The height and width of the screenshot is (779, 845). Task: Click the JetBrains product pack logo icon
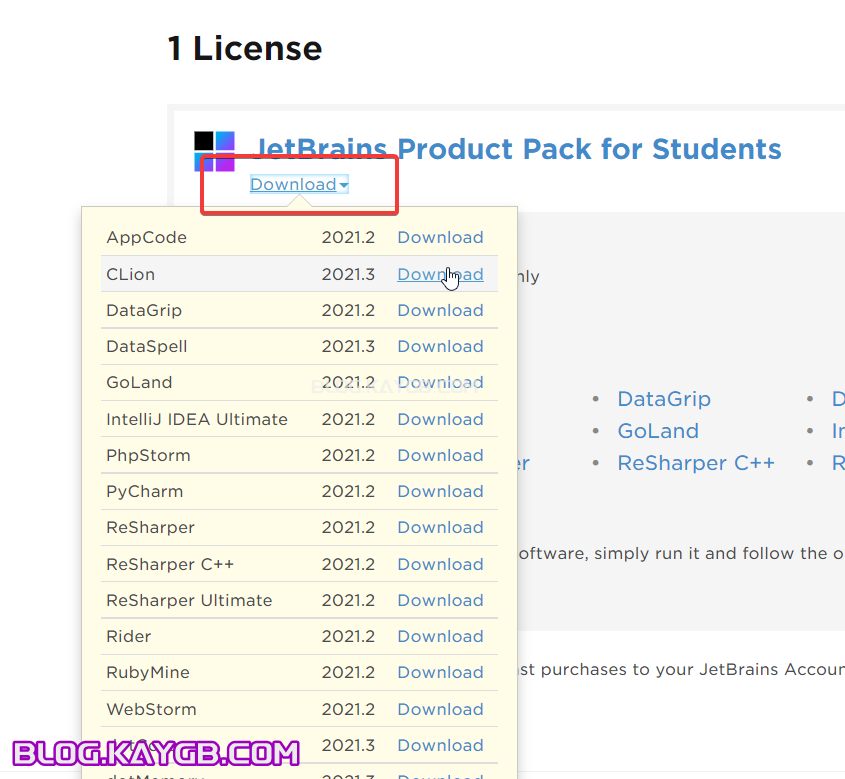[214, 151]
